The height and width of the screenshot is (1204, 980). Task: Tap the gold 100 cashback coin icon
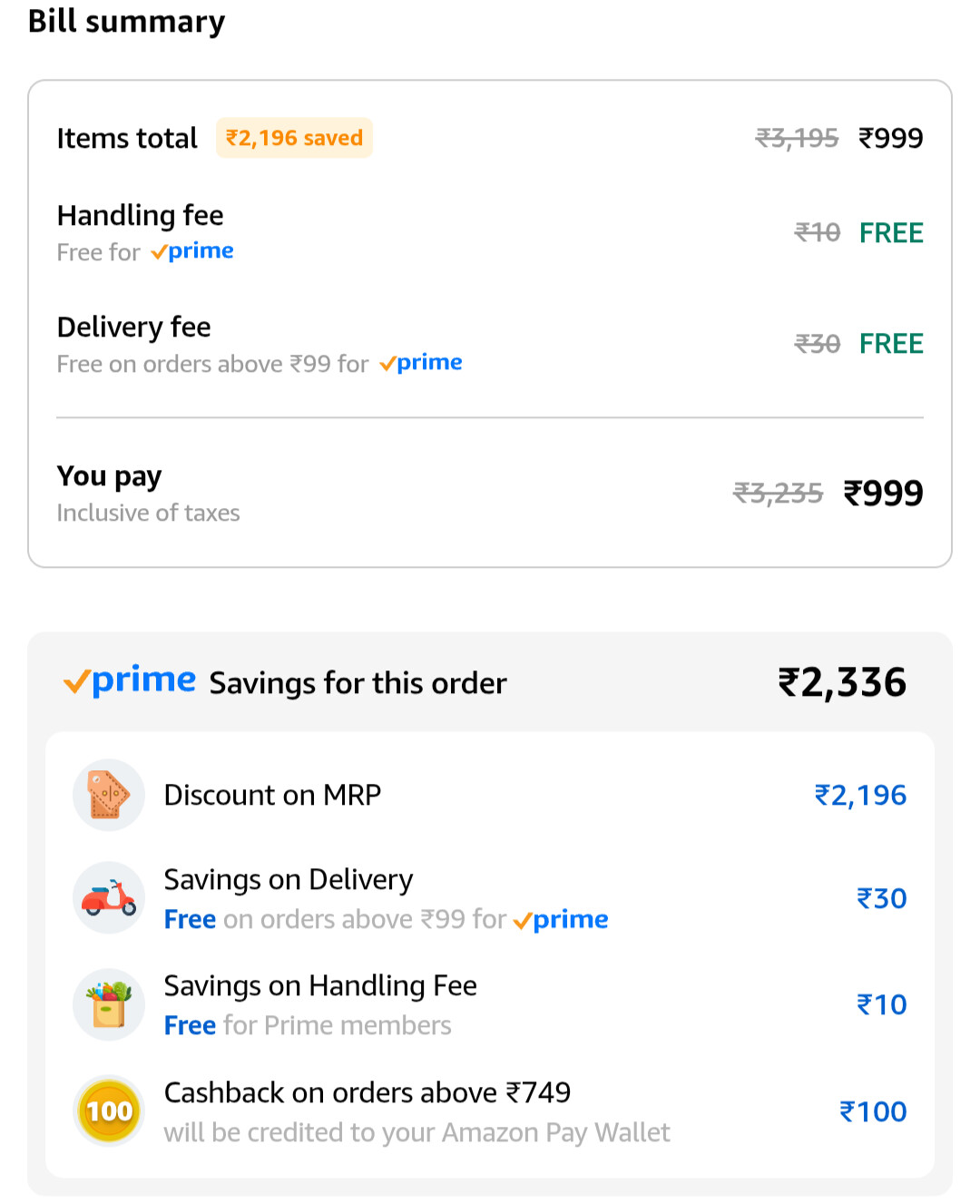(x=109, y=1111)
